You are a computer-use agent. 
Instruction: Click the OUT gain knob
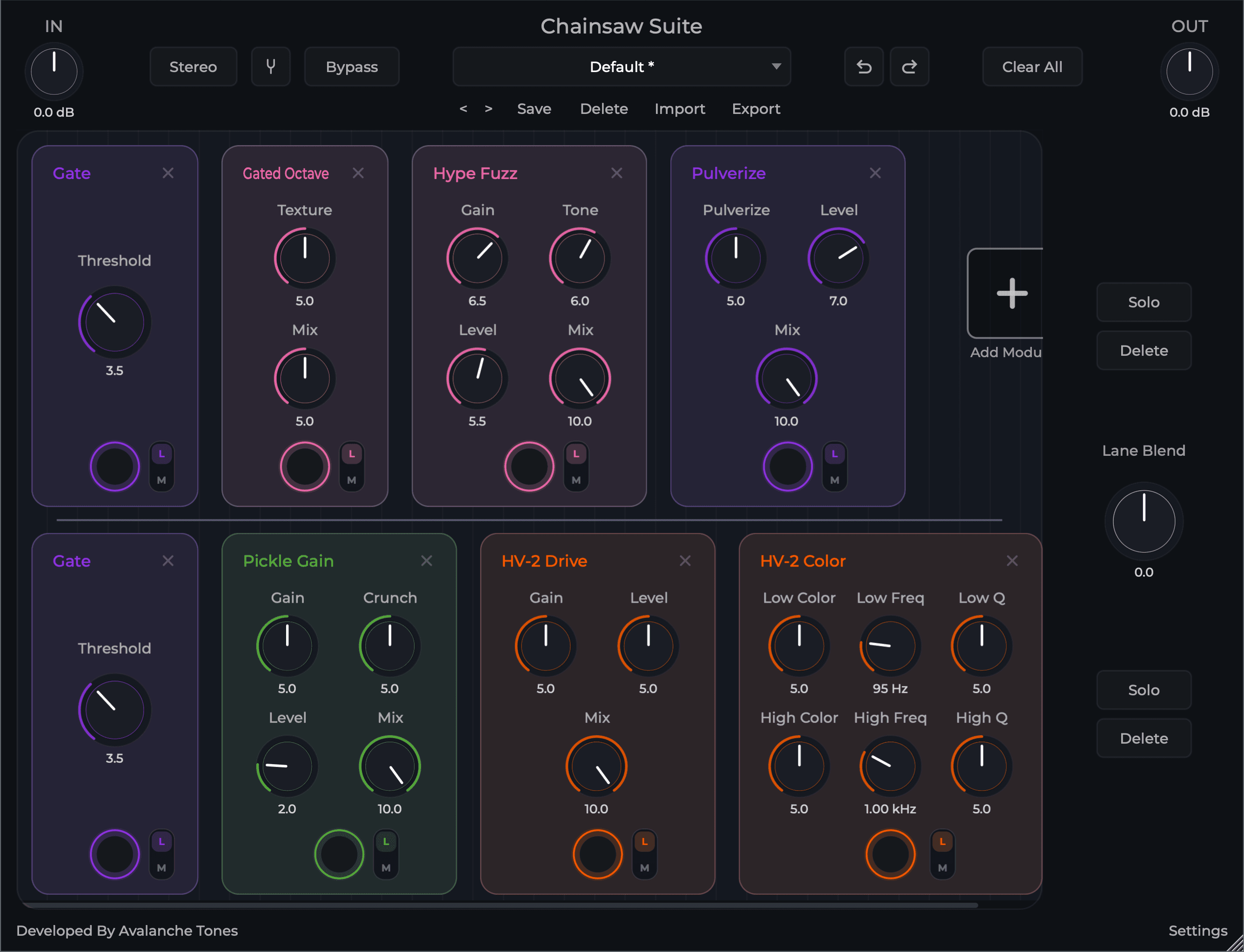1189,72
